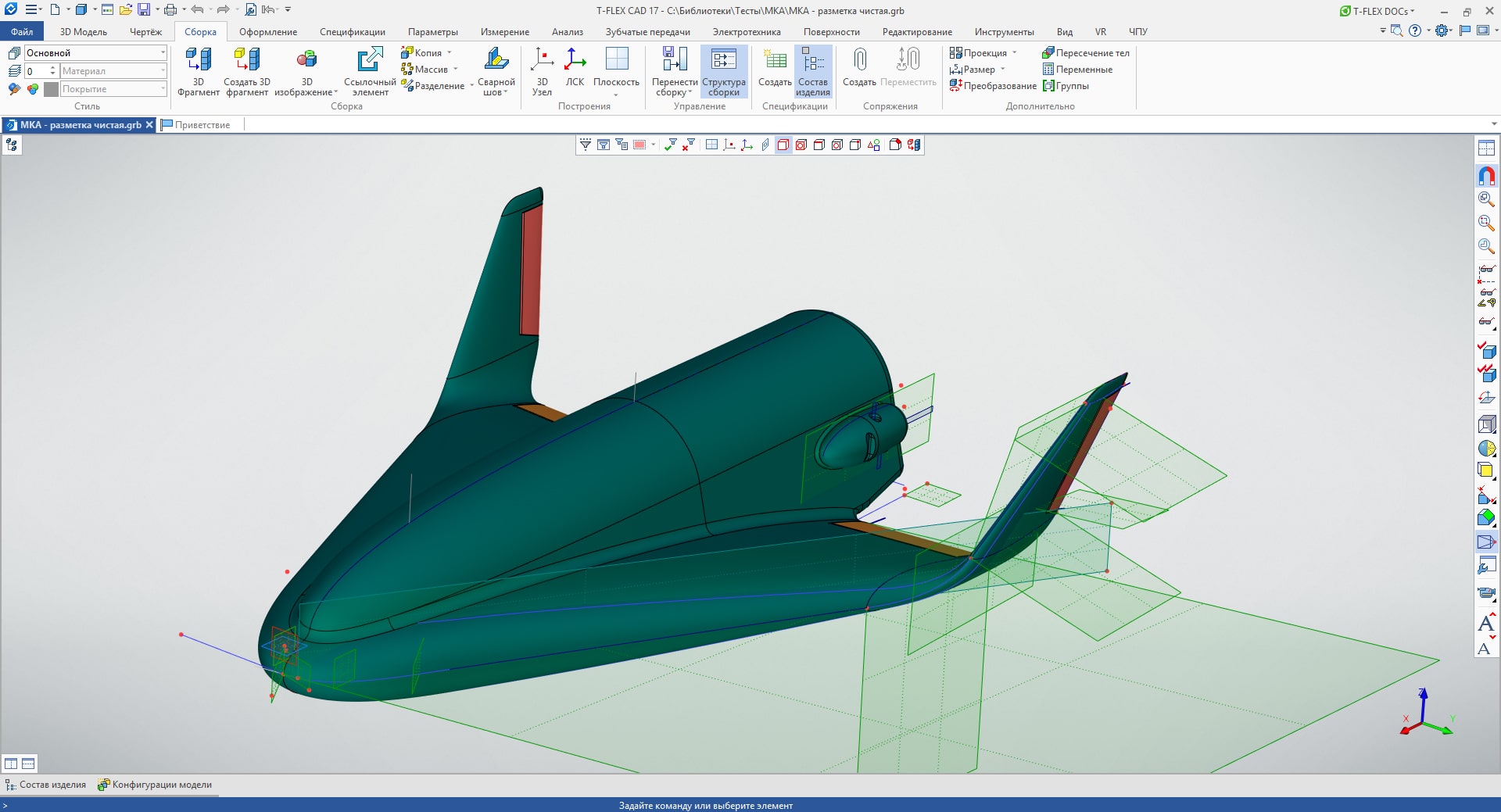This screenshot has width=1501, height=812.
Task: Click the 3D Узел construction tool
Action: pos(542,71)
